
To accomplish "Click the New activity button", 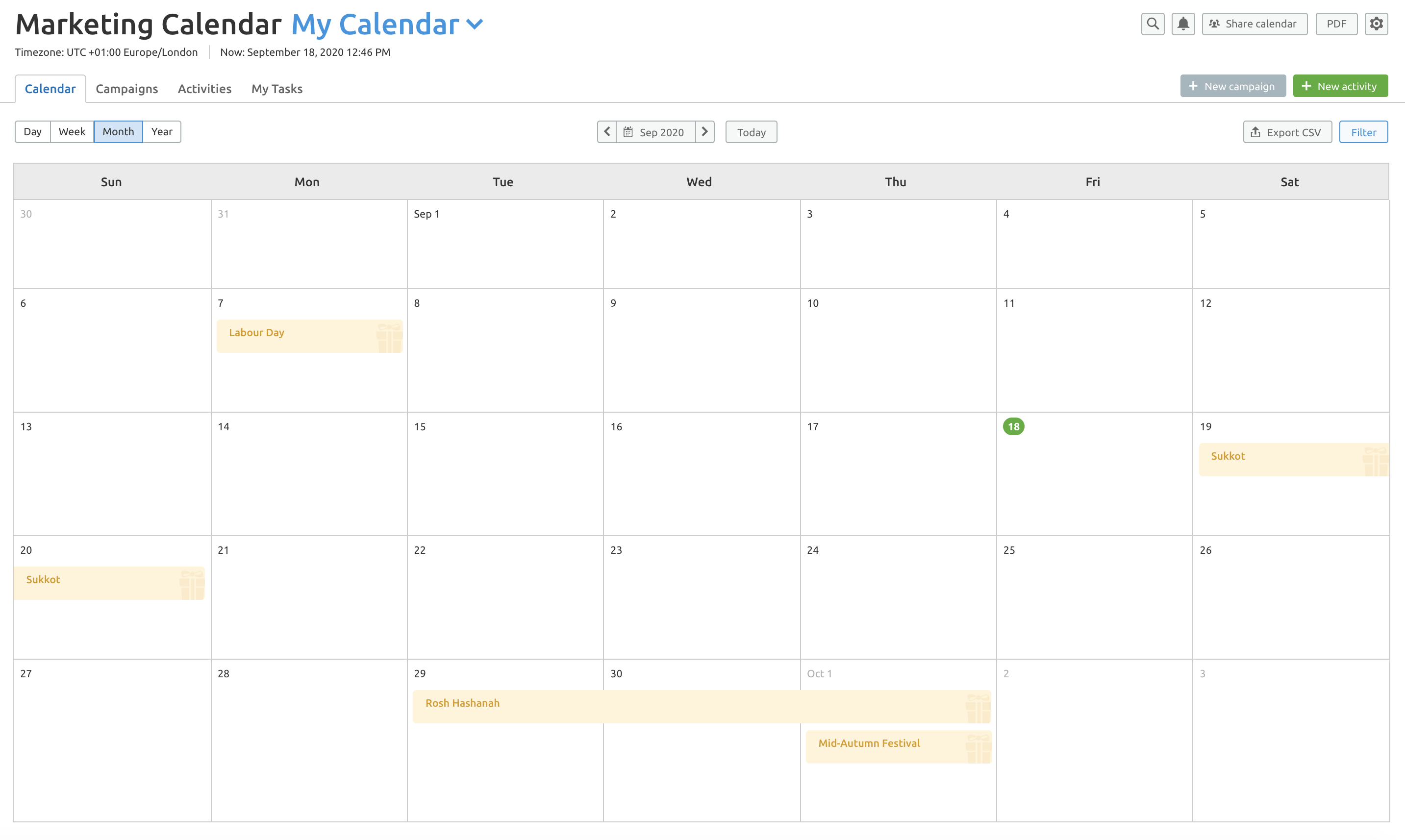I will [x=1340, y=86].
